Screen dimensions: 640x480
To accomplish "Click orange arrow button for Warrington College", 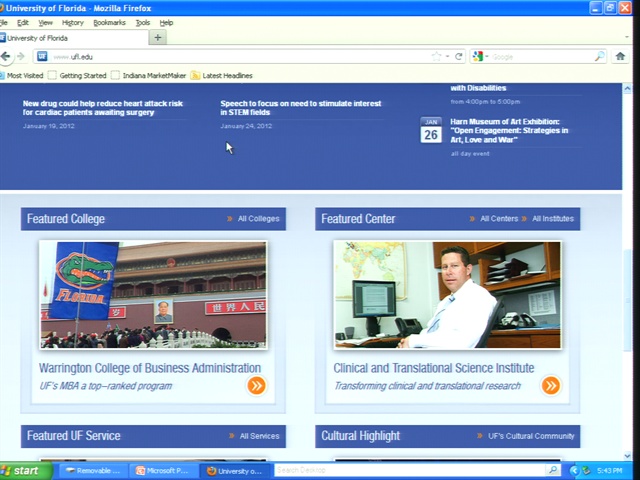I will point(256,385).
